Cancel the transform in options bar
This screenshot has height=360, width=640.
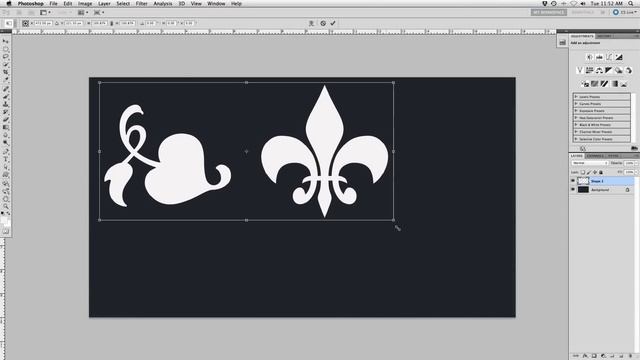coord(323,23)
